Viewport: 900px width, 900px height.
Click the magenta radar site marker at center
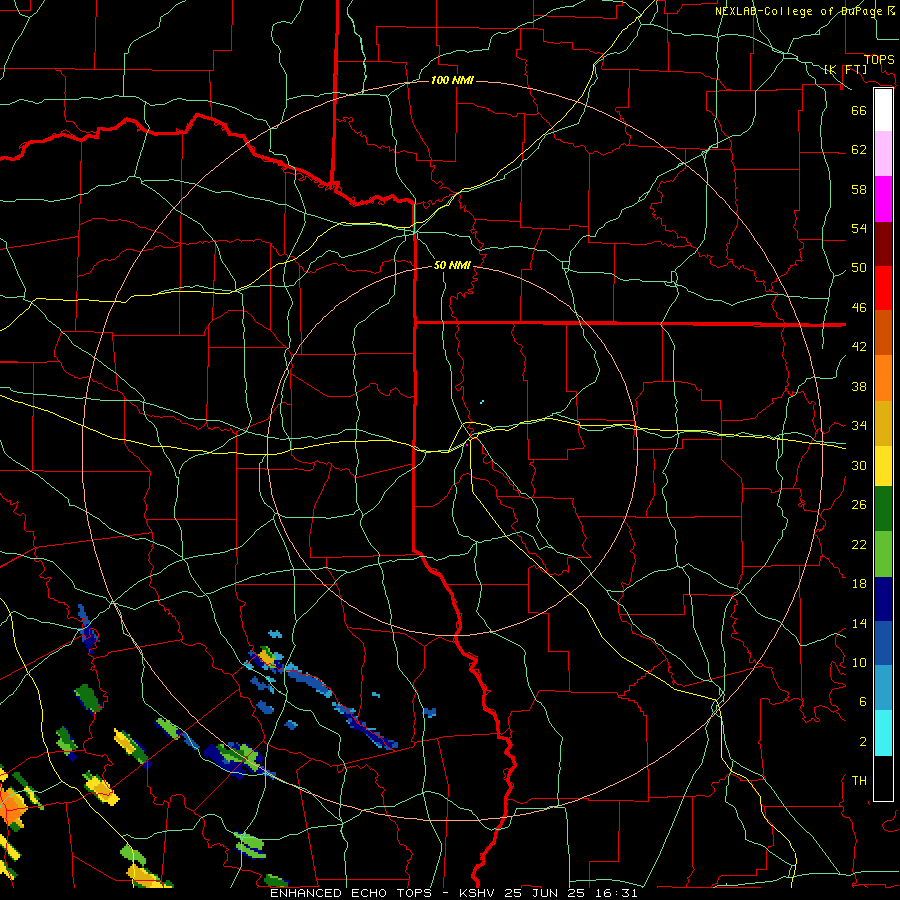pos(467,444)
